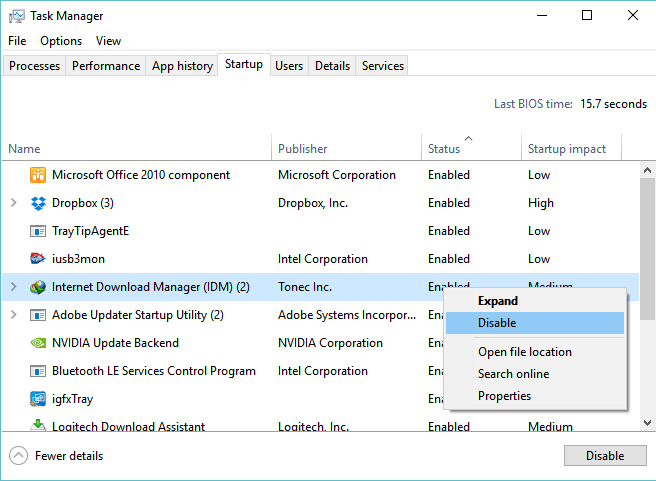
Task: Switch to the Processes tab
Action: [x=34, y=66]
